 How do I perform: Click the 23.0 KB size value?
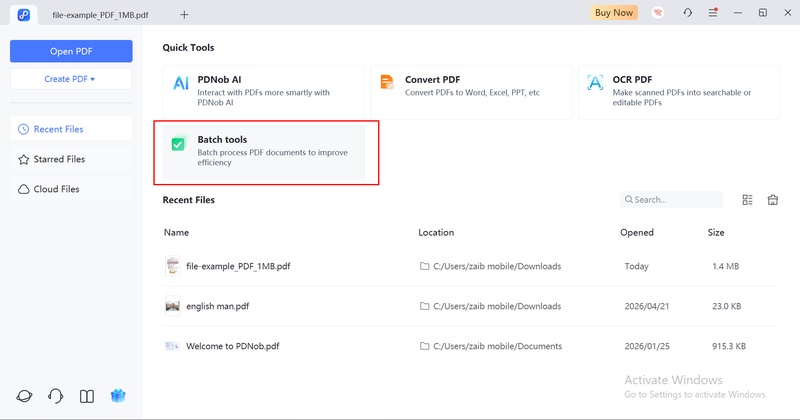(727, 306)
